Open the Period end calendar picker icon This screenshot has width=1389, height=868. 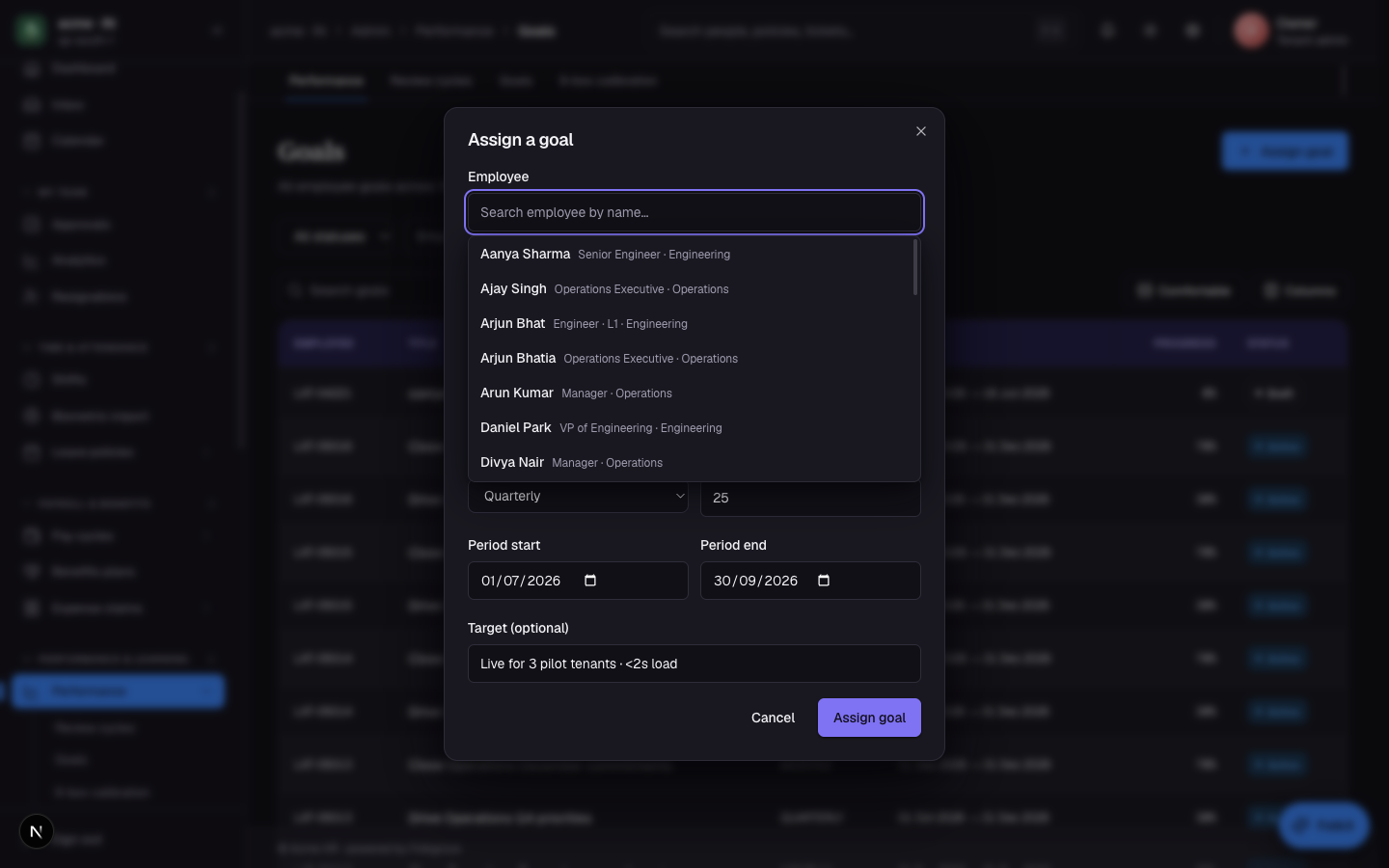pyautogui.click(x=824, y=581)
